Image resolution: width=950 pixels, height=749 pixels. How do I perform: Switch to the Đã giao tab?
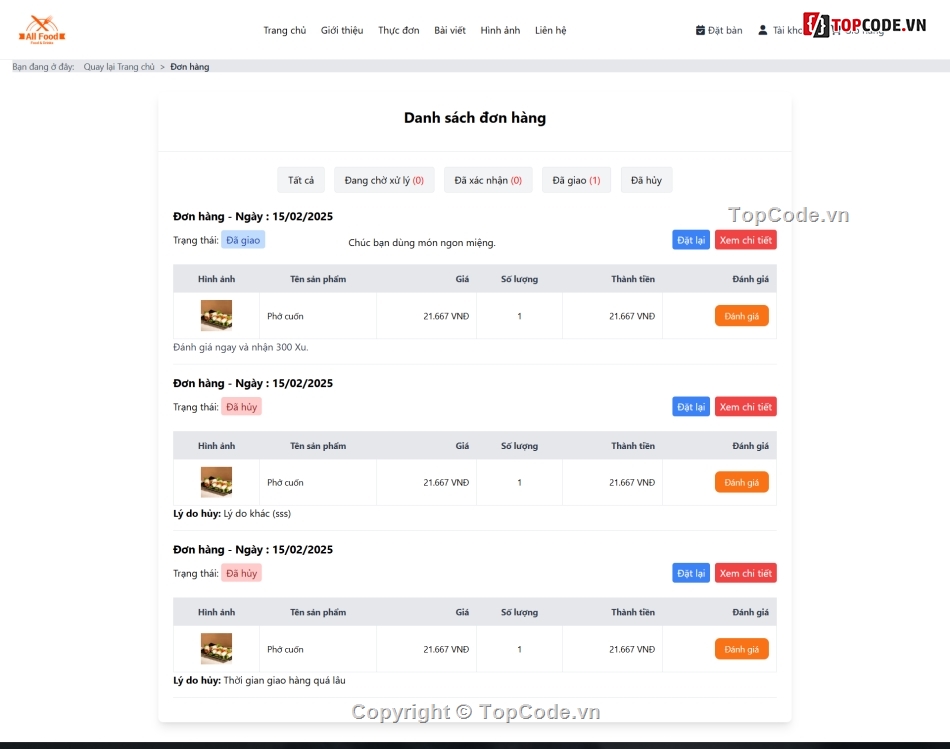click(x=576, y=180)
